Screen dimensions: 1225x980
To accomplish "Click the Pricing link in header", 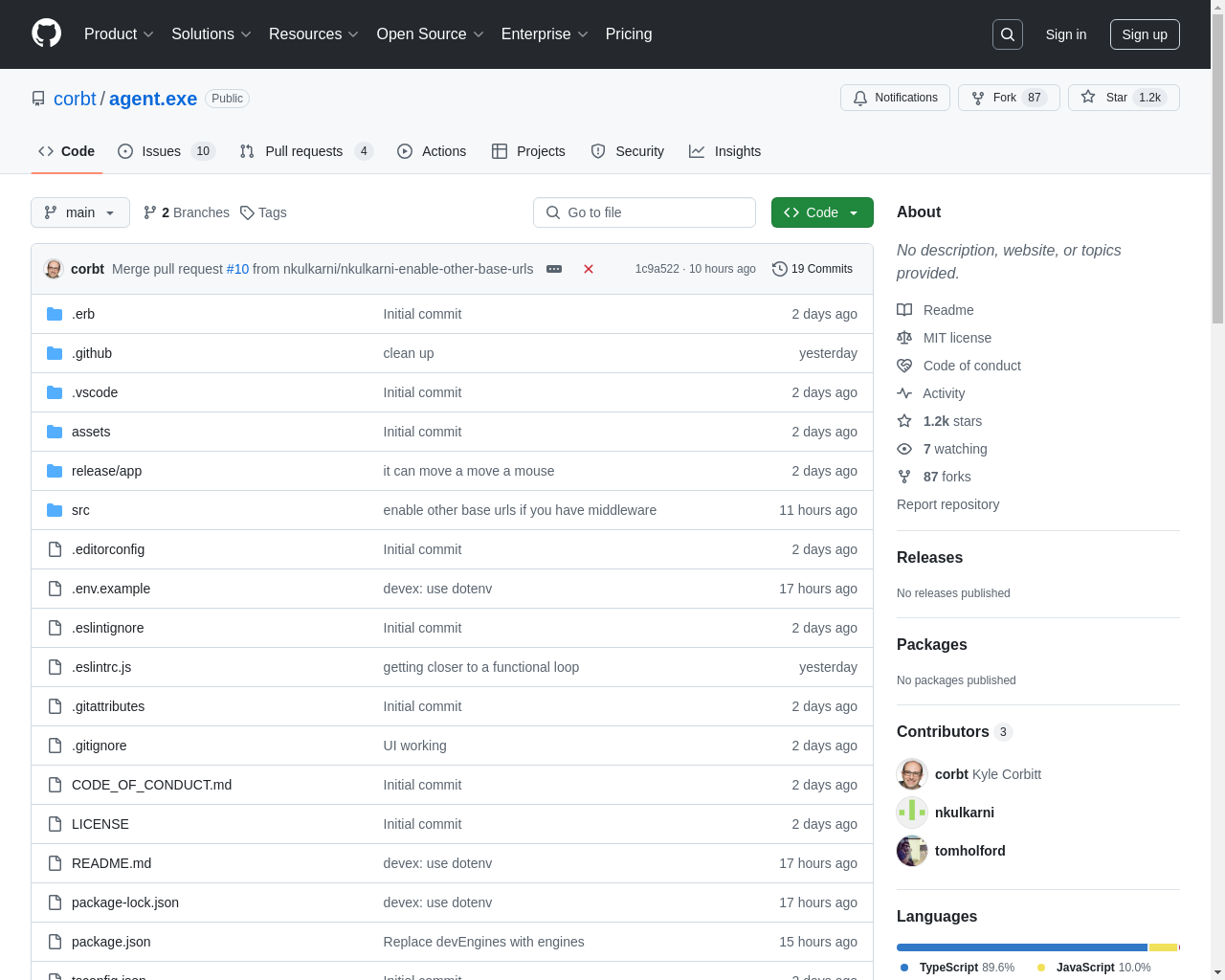I will pos(629,34).
